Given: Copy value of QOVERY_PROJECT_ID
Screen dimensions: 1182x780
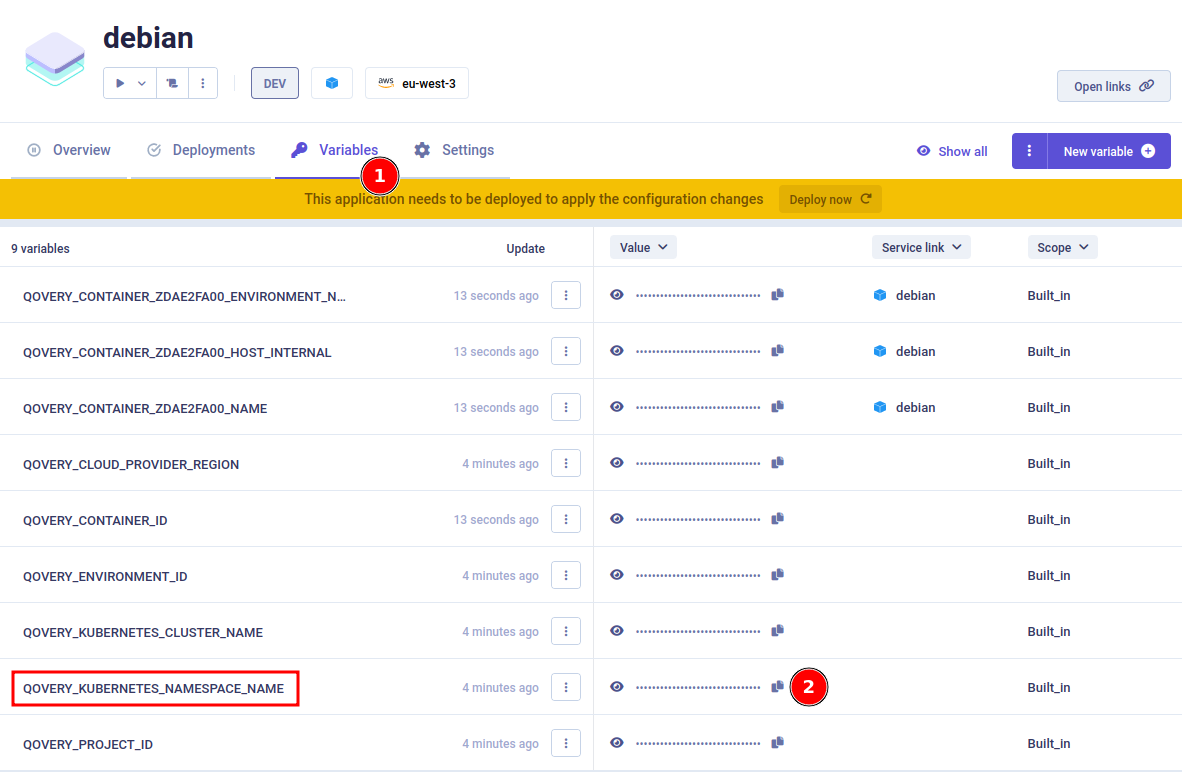Looking at the screenshot, I should point(778,742).
